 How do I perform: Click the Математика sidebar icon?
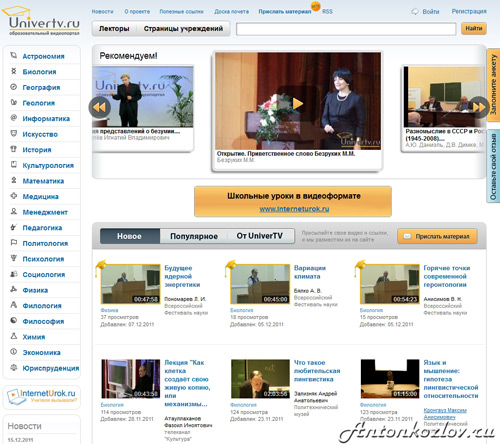coord(14,180)
